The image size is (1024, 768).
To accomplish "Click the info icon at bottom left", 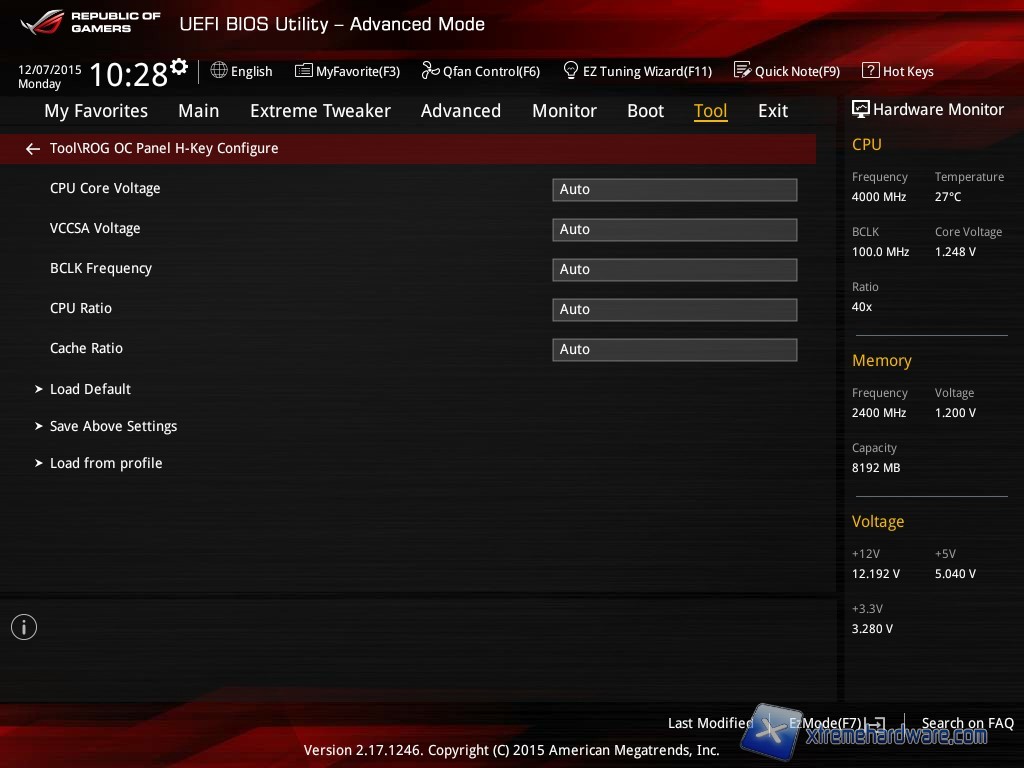I will point(24,627).
